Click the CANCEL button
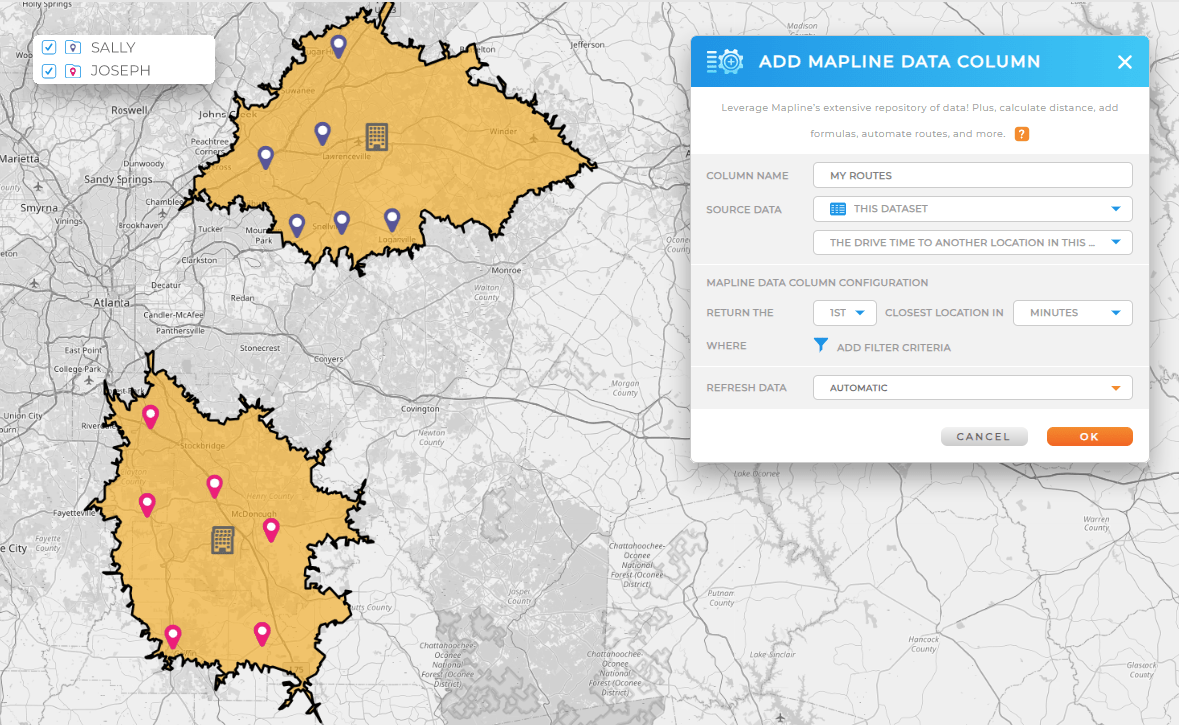Screen dimensions: 1179x725 (x=984, y=437)
